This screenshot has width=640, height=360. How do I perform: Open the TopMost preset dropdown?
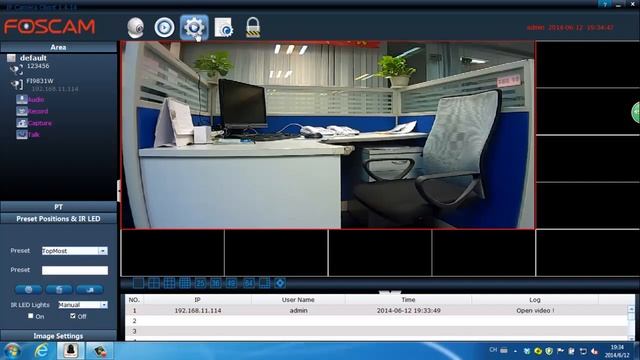point(103,251)
